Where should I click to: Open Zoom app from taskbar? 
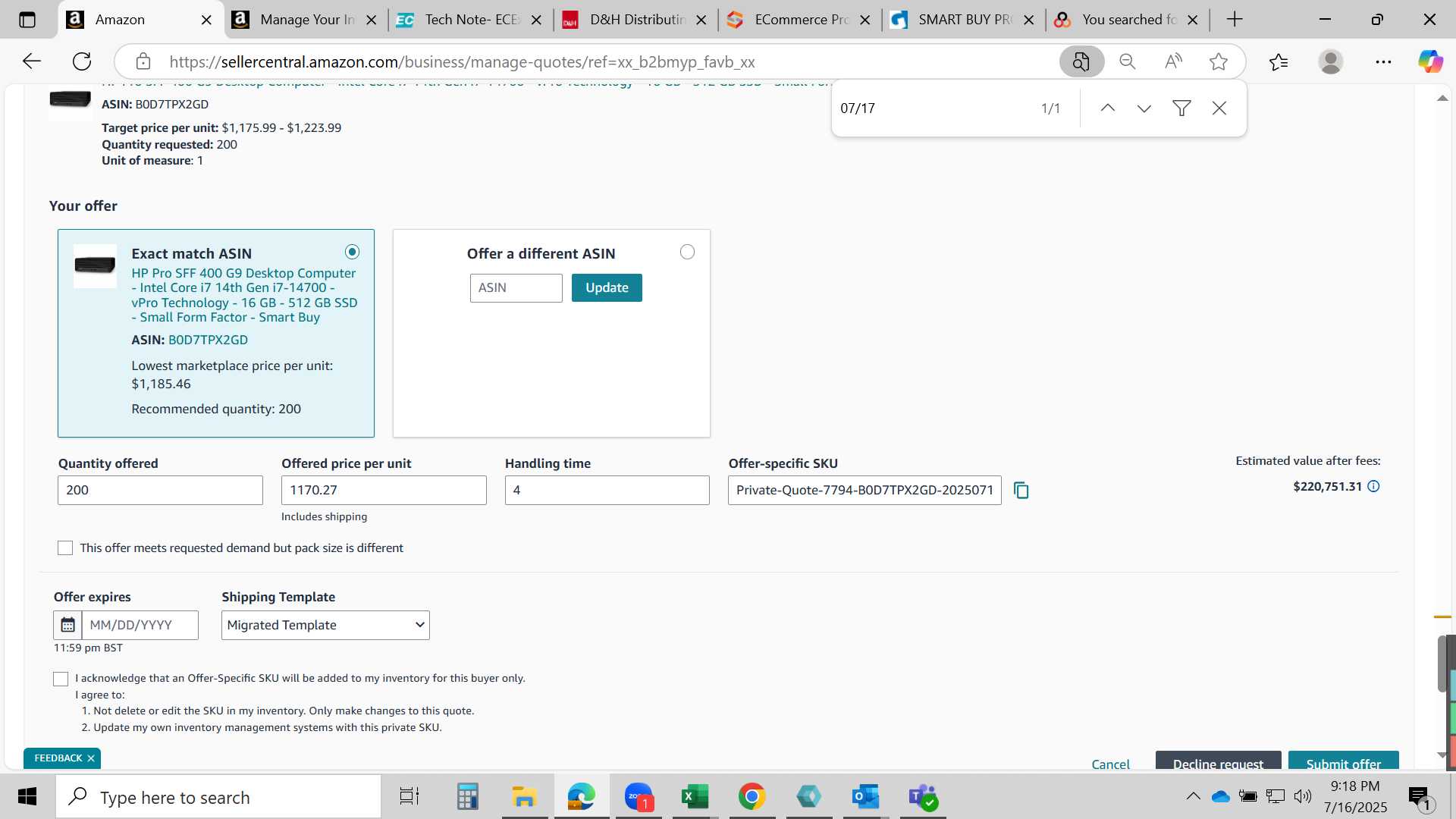click(x=639, y=797)
